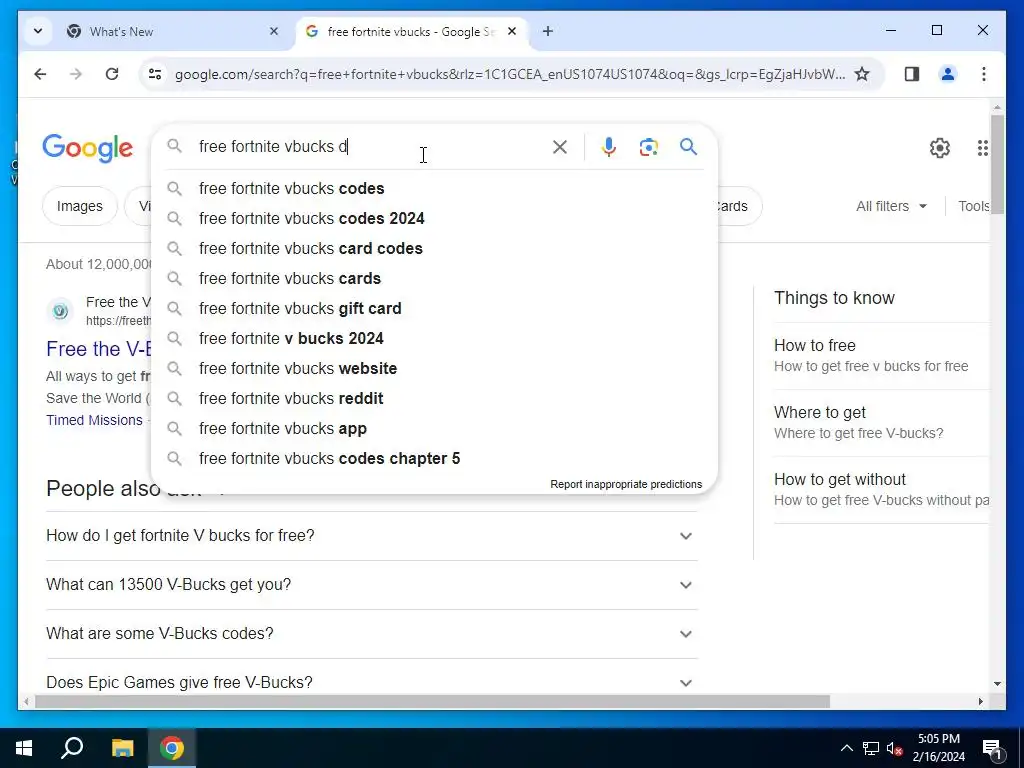Click into the Google search input
Image resolution: width=1024 pixels, height=768 pixels.
(372, 147)
